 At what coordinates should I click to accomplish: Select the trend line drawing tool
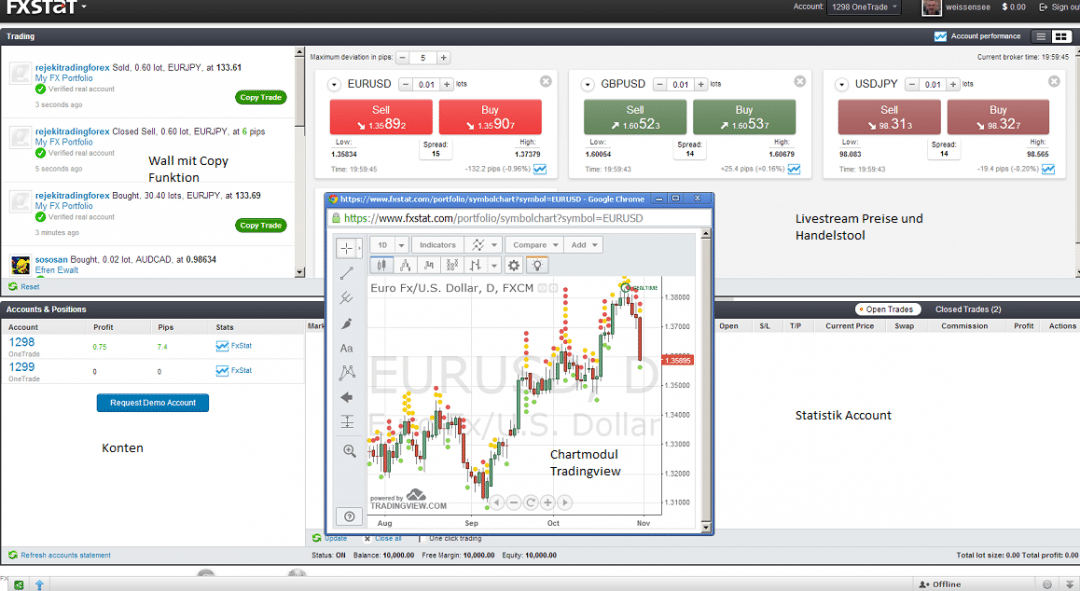[347, 272]
